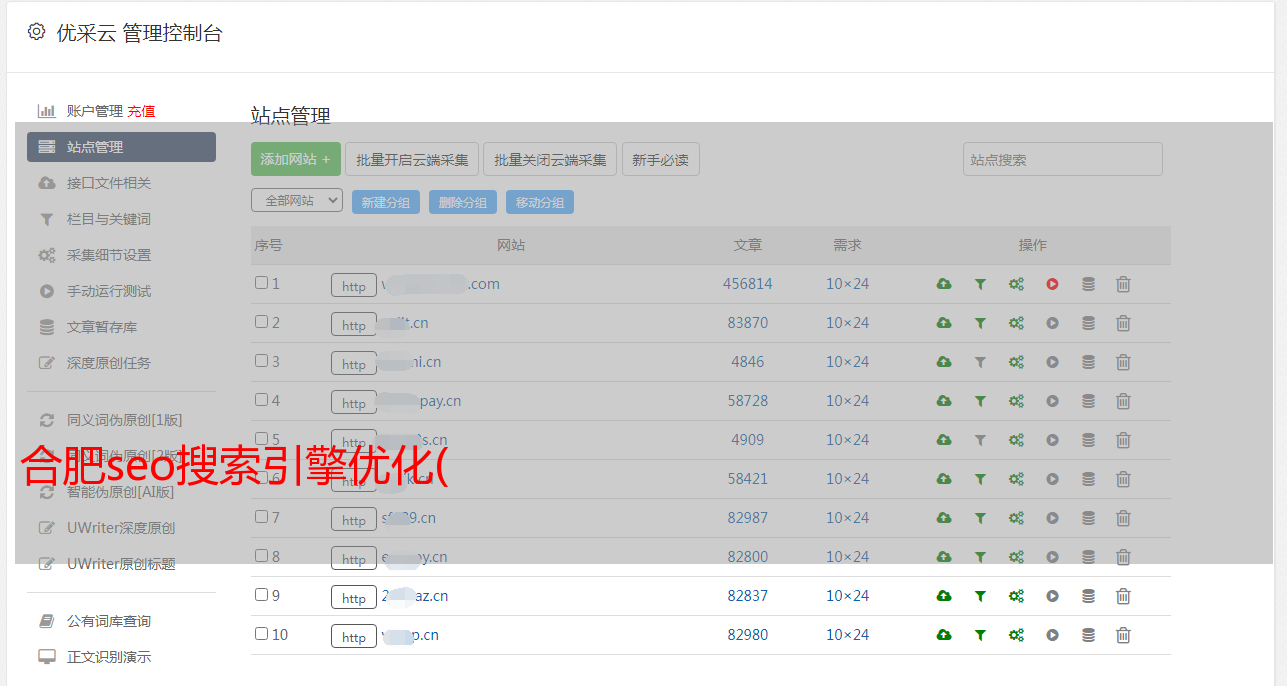Click the 移动分组 button

point(540,202)
